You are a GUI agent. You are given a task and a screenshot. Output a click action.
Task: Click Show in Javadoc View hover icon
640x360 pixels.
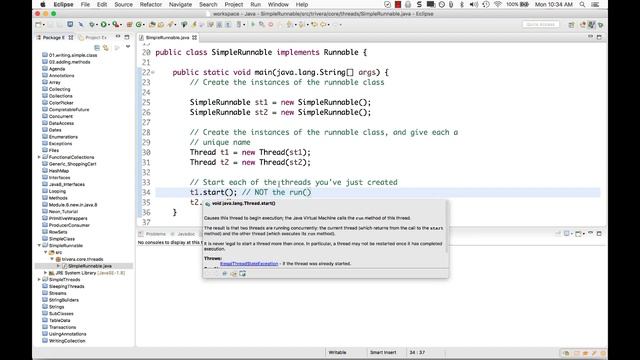[x=224, y=273]
